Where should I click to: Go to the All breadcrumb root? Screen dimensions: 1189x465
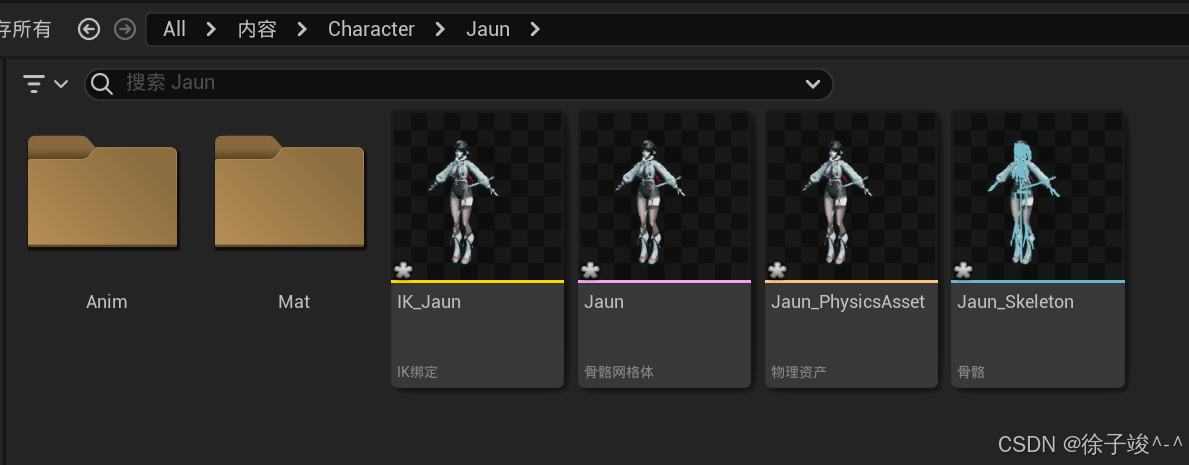(174, 30)
